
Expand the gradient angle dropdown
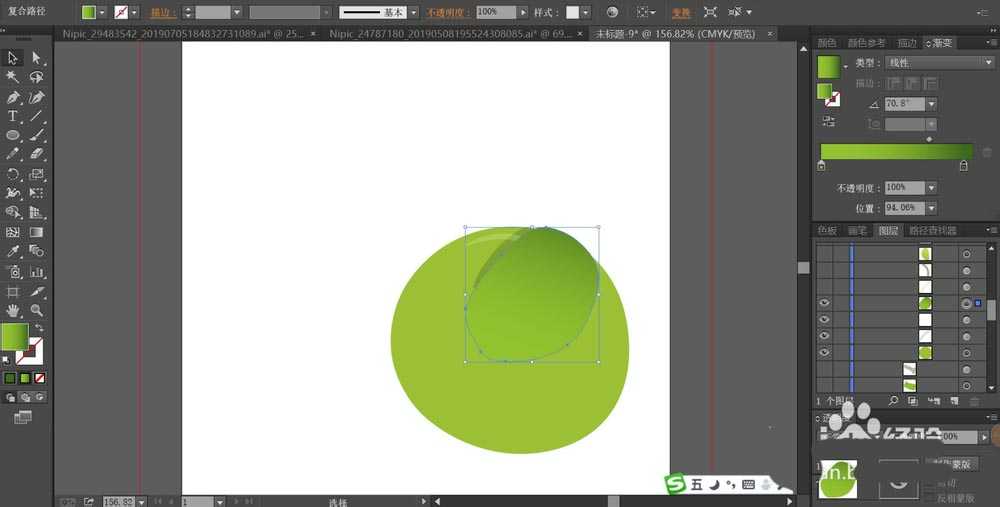click(931, 104)
